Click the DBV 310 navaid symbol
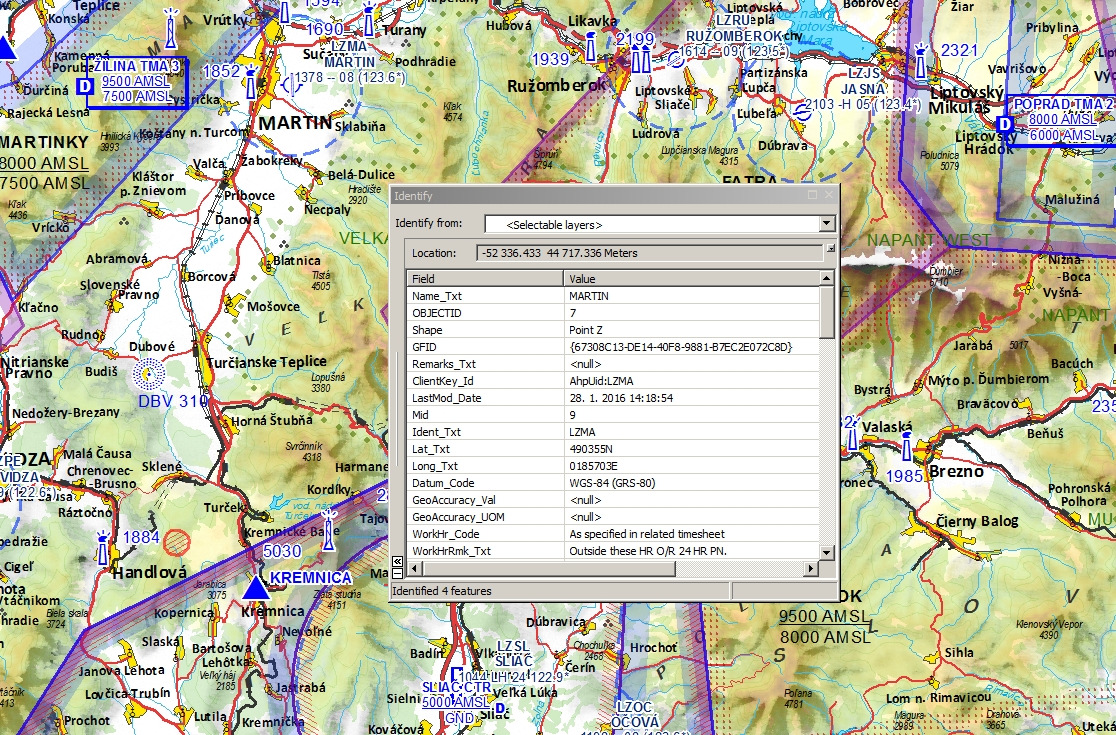The width and height of the screenshot is (1116, 735). pos(149,373)
